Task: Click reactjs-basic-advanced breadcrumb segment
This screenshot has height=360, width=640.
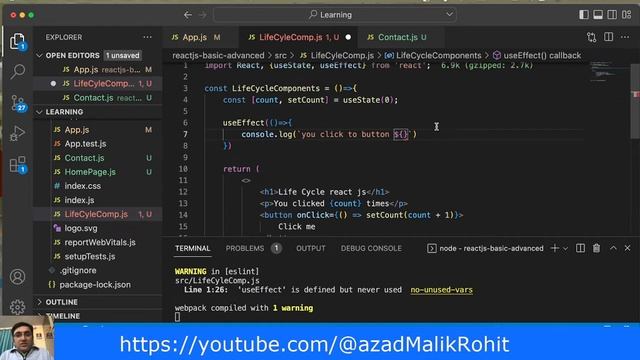Action: [218, 56]
